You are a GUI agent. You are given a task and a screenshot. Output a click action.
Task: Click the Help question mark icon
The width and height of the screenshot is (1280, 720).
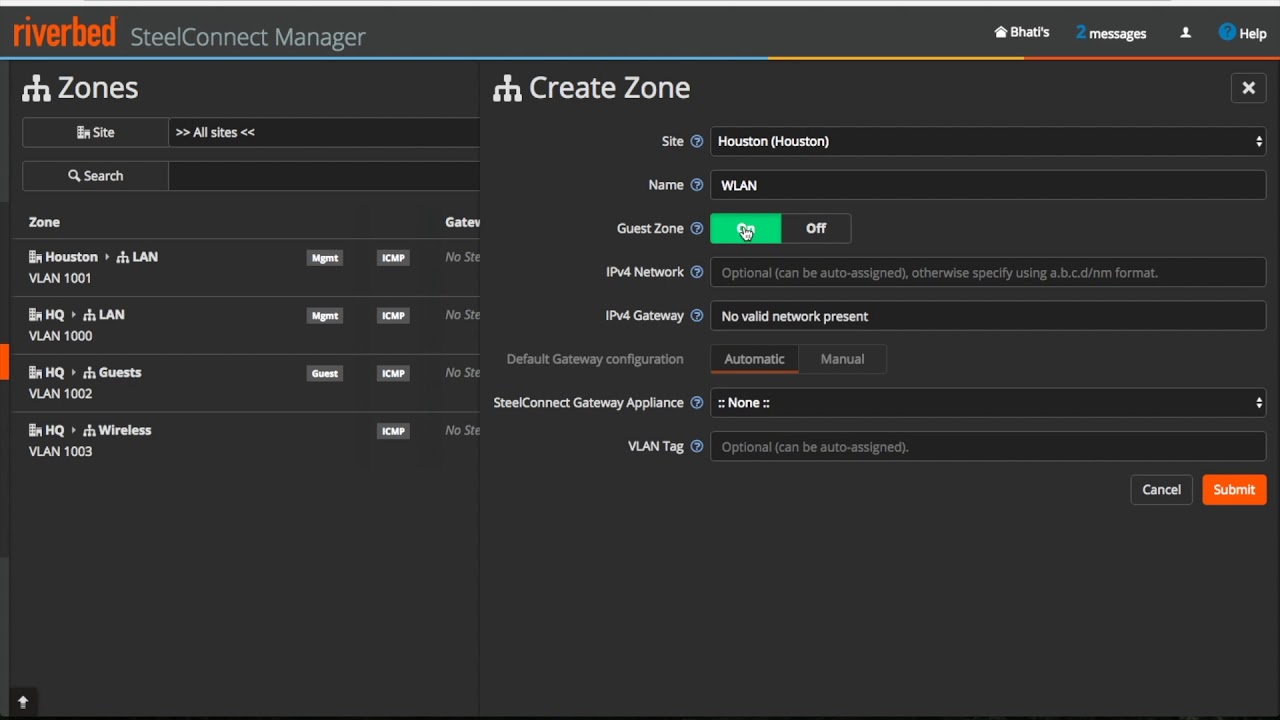coord(1227,32)
